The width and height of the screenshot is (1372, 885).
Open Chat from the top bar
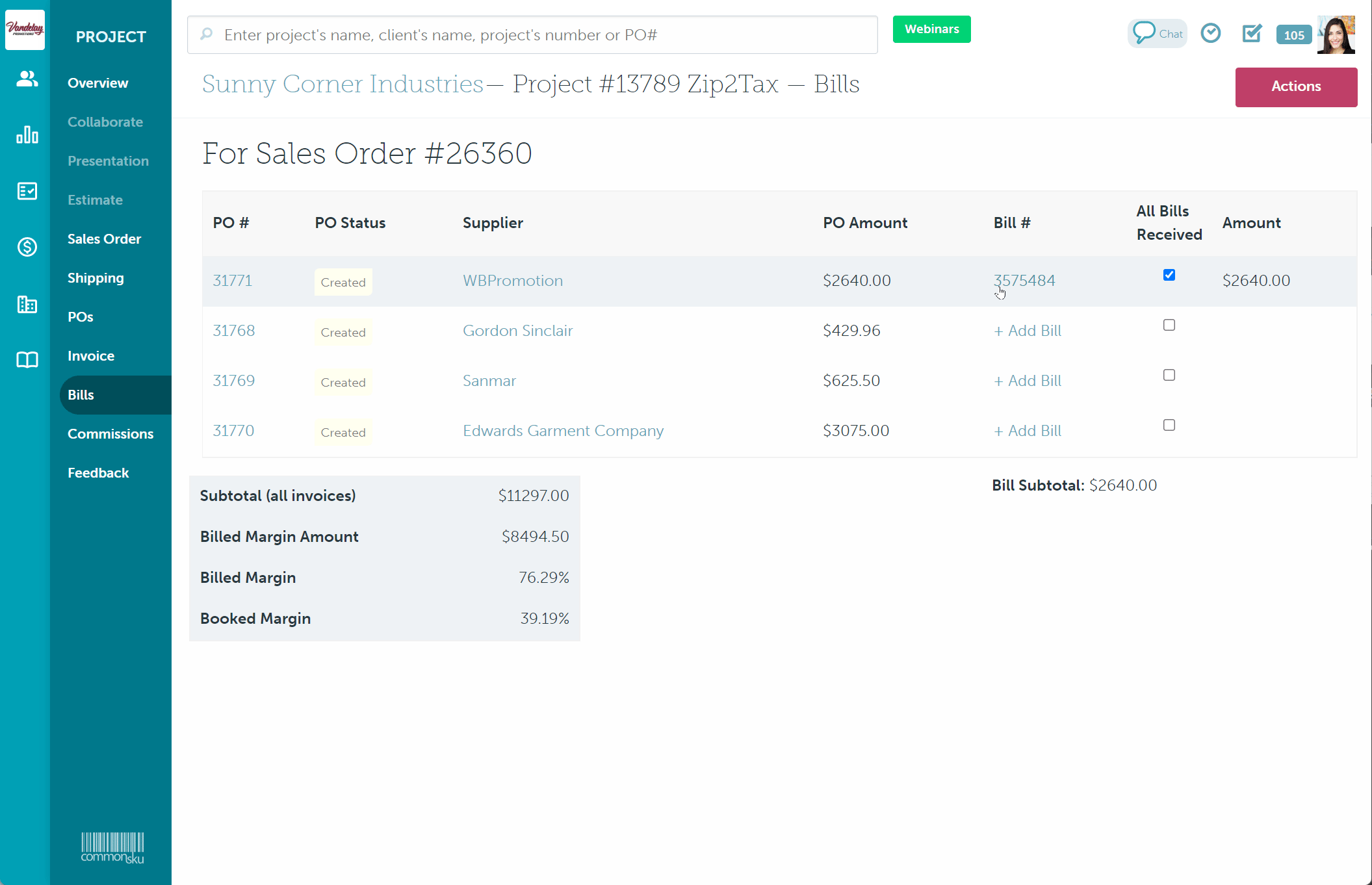pyautogui.click(x=1156, y=32)
